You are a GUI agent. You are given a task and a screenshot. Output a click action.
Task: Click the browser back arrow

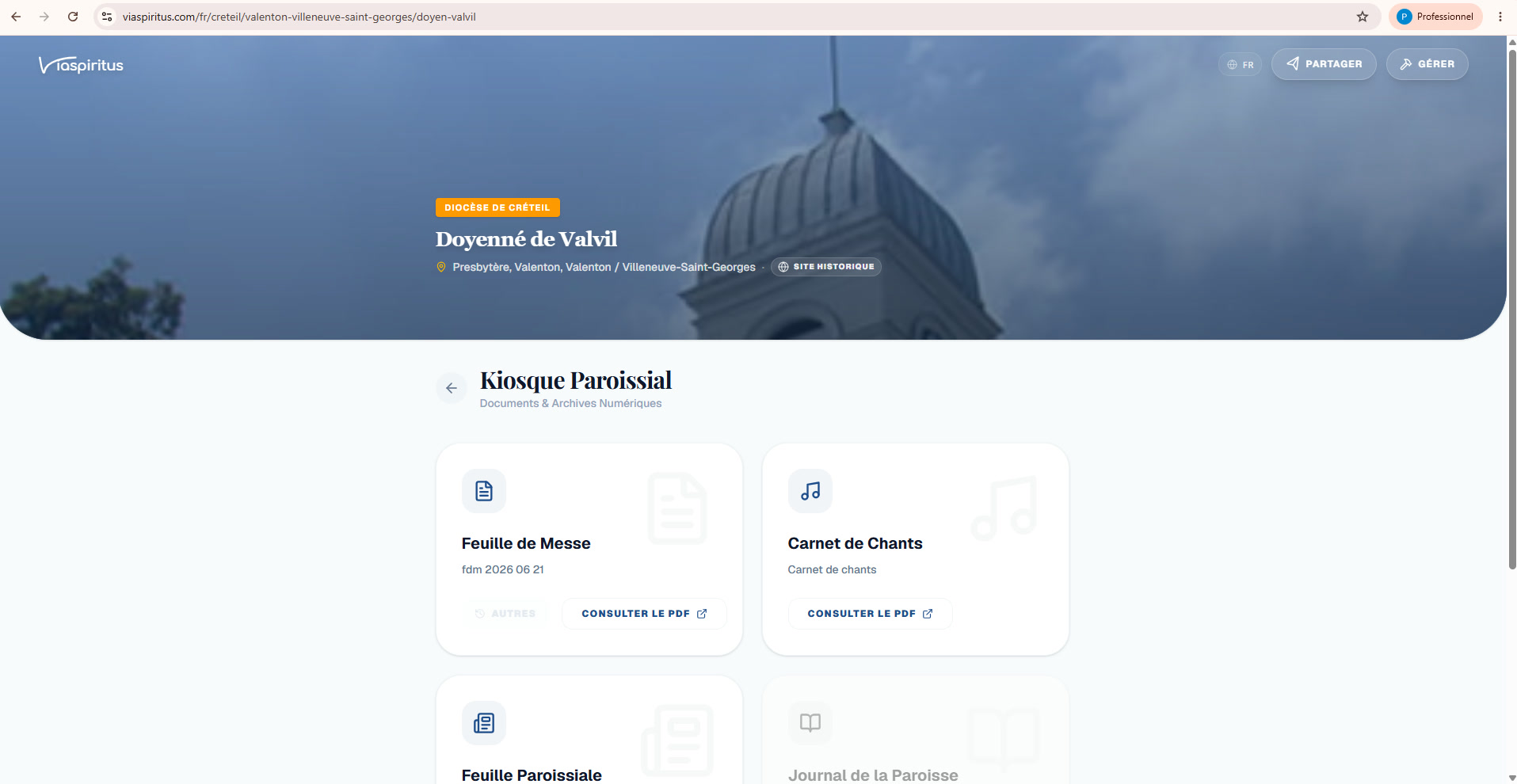16,17
